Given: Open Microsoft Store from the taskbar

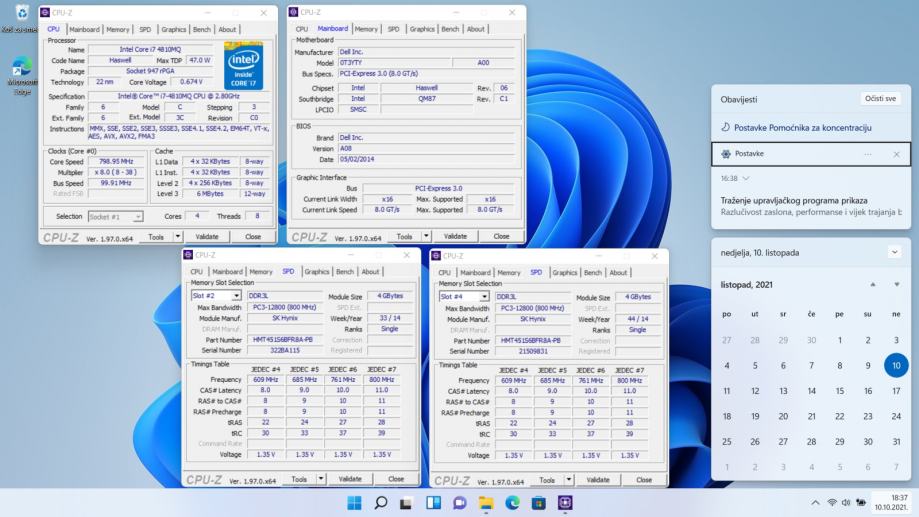Looking at the screenshot, I should tap(539, 502).
